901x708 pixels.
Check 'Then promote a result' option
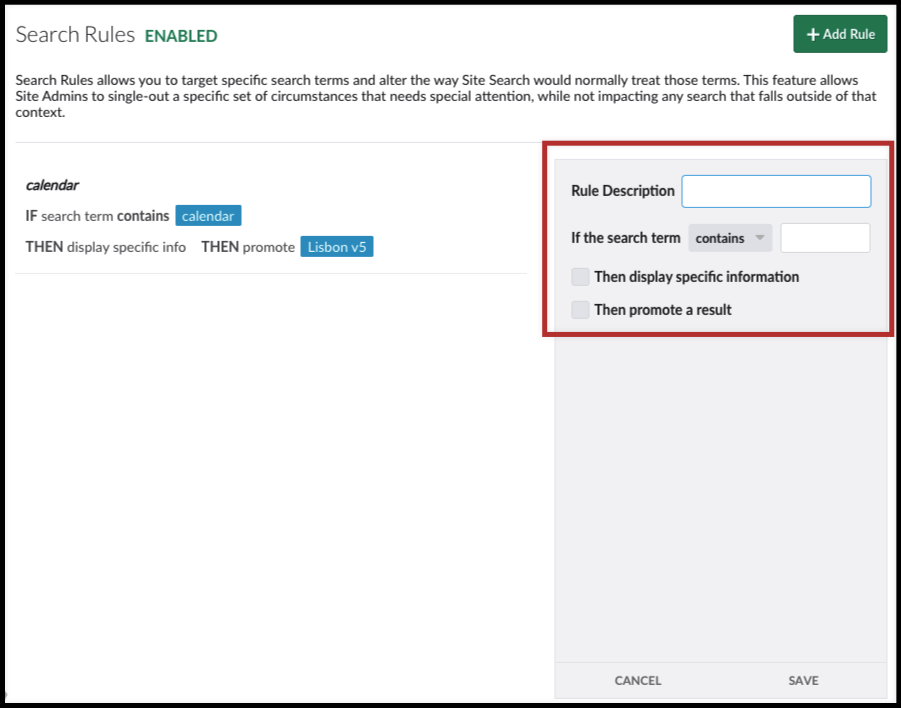(x=580, y=309)
